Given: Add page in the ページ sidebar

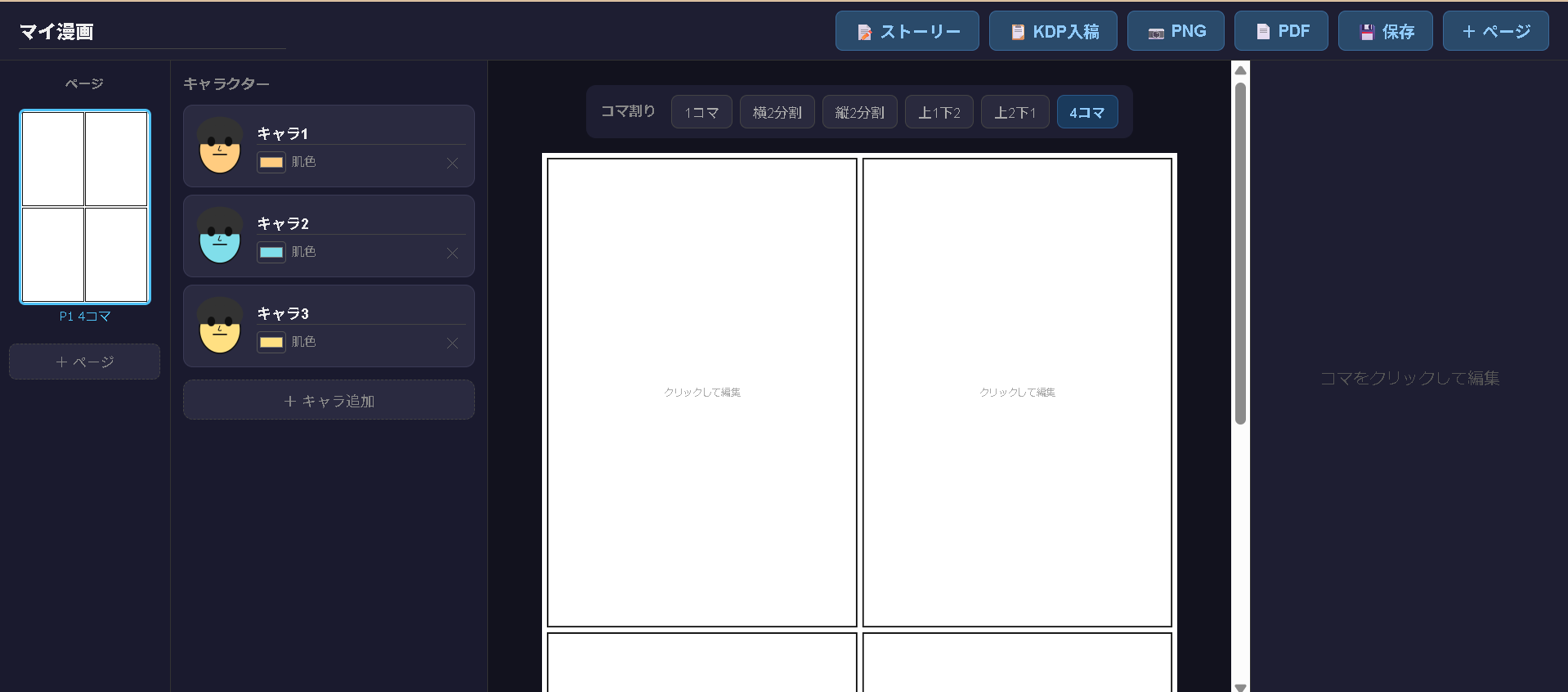Looking at the screenshot, I should click(x=84, y=362).
